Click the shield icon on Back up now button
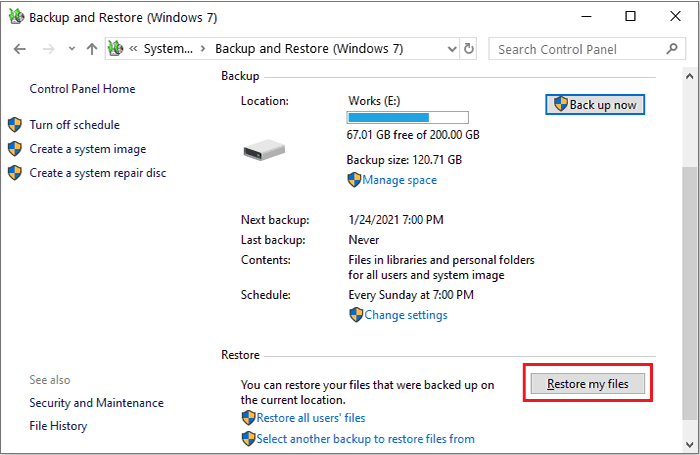The width and height of the screenshot is (700, 455). click(561, 104)
